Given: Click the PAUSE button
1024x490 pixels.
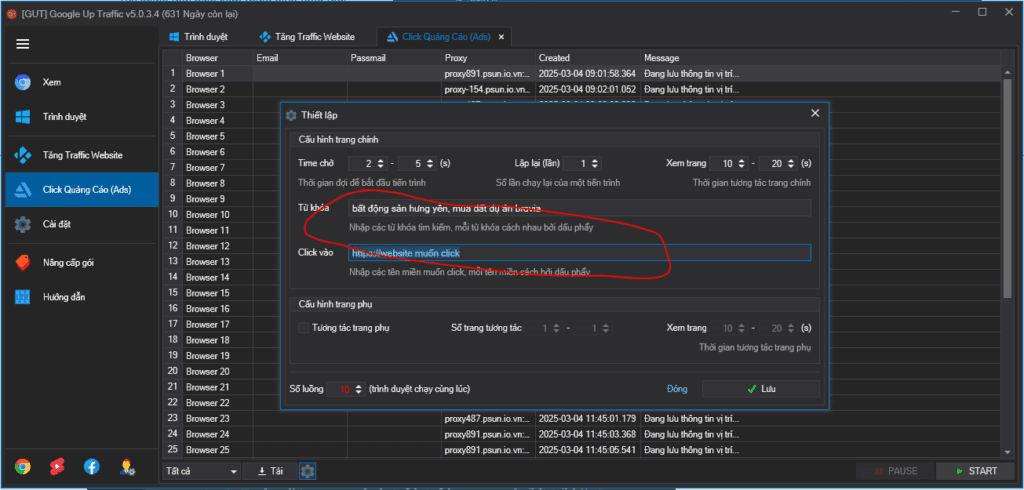Looking at the screenshot, I should [x=895, y=470].
